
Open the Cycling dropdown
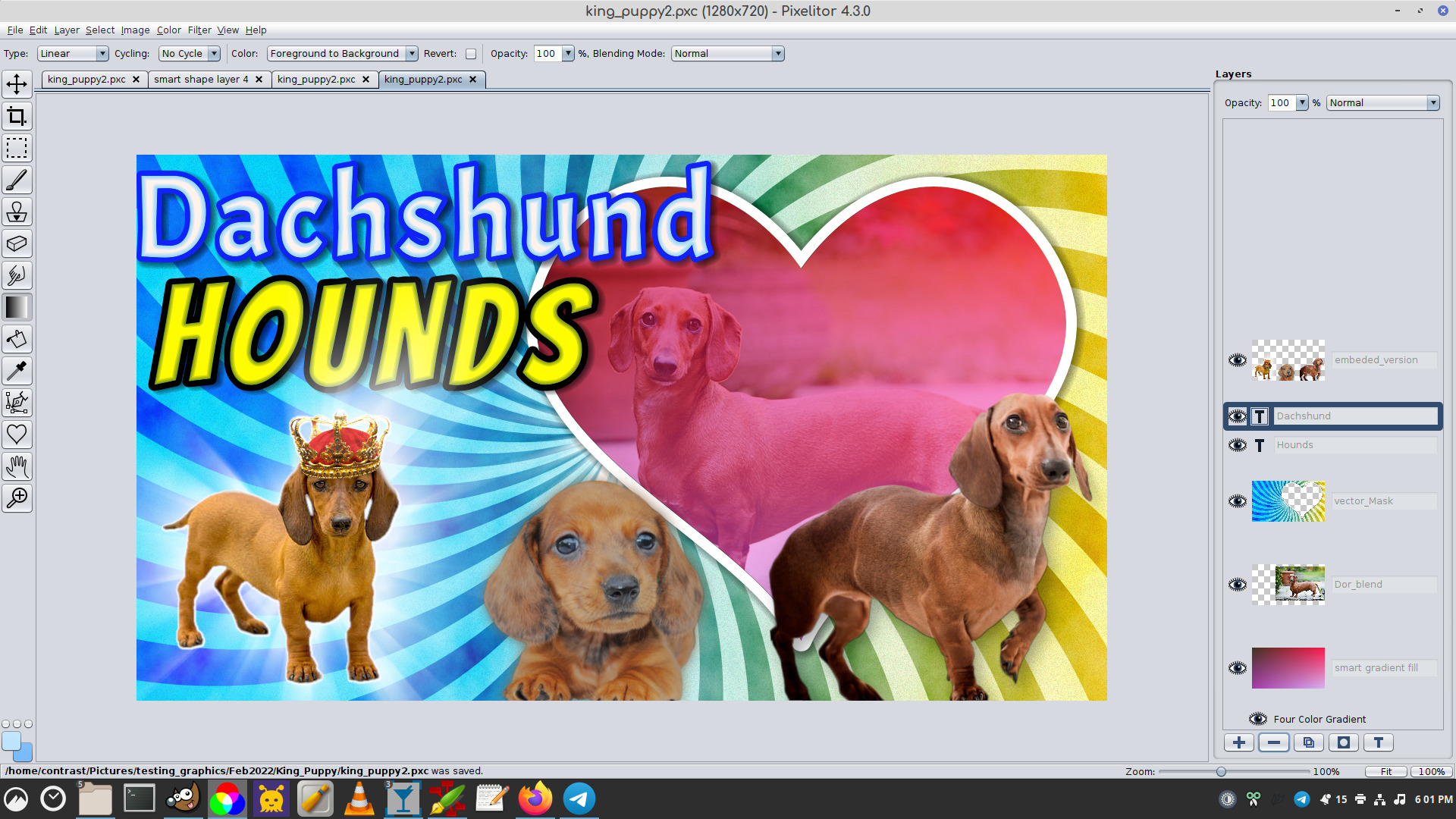coord(190,54)
